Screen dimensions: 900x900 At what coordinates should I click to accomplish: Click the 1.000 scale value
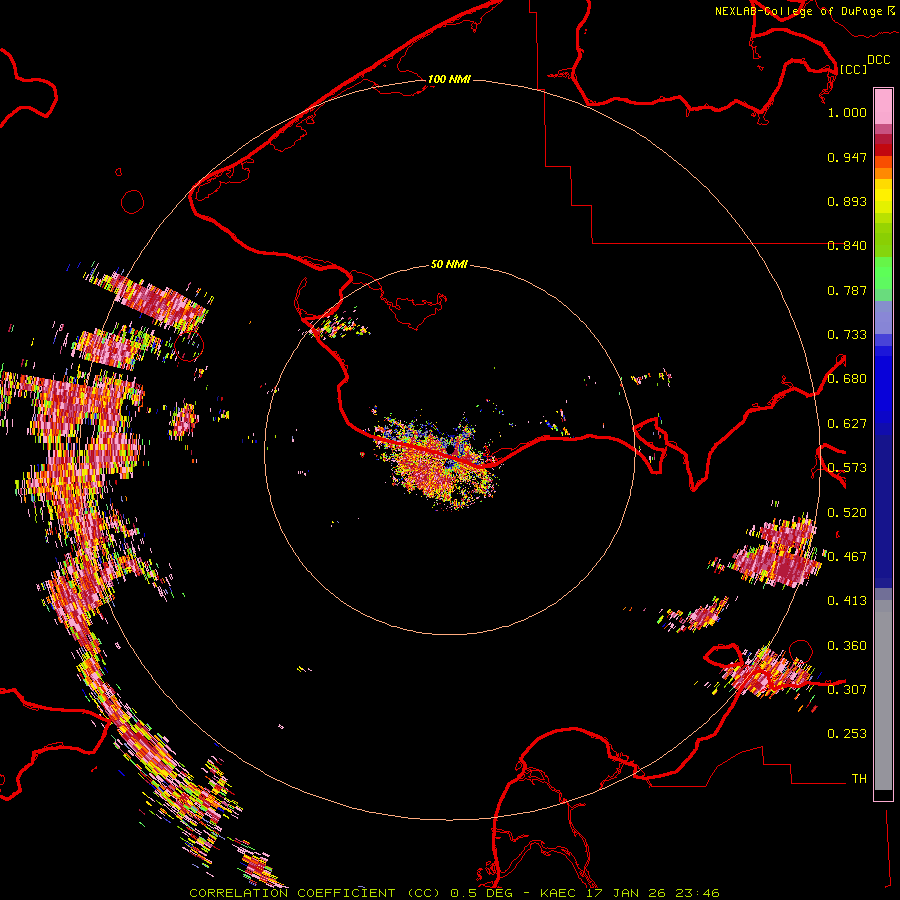pos(847,112)
